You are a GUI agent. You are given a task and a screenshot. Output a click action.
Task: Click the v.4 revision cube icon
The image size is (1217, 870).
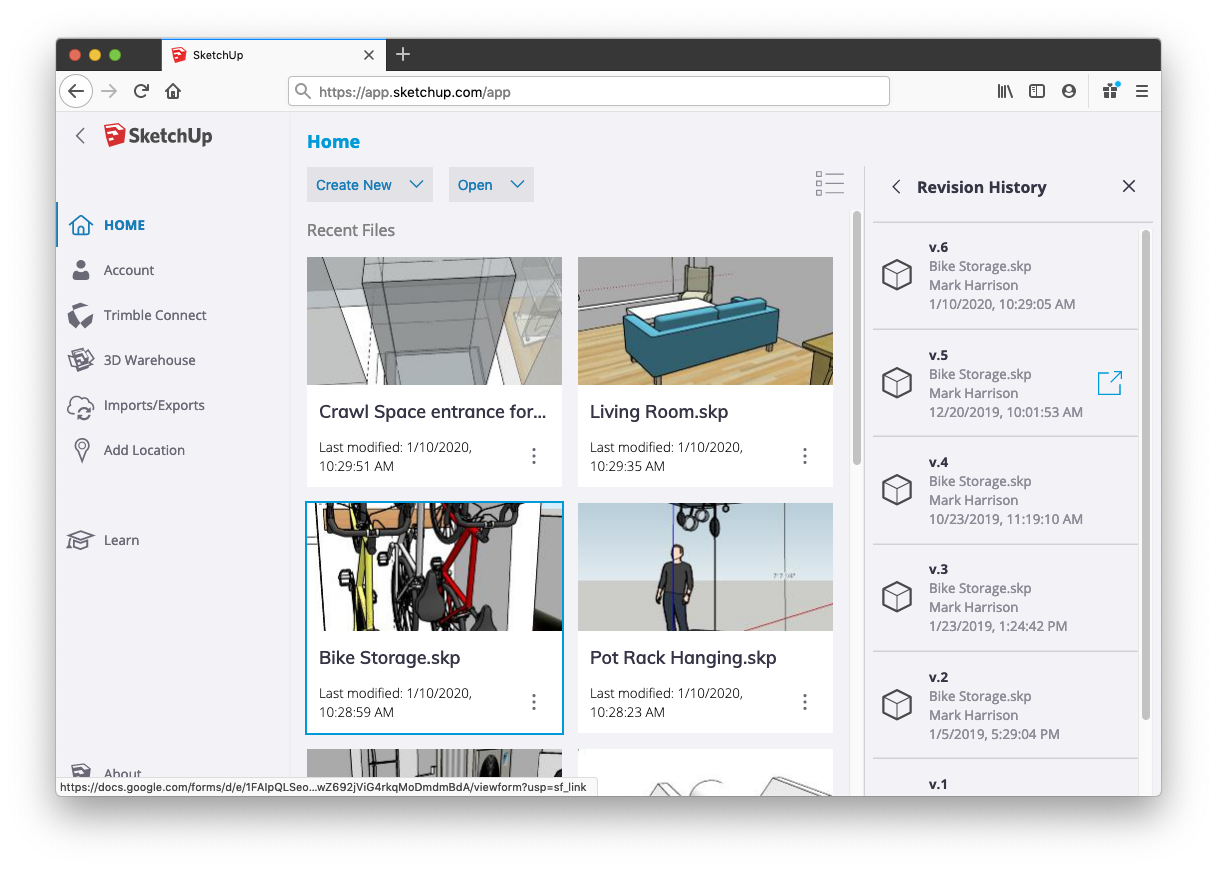pyautogui.click(x=897, y=490)
